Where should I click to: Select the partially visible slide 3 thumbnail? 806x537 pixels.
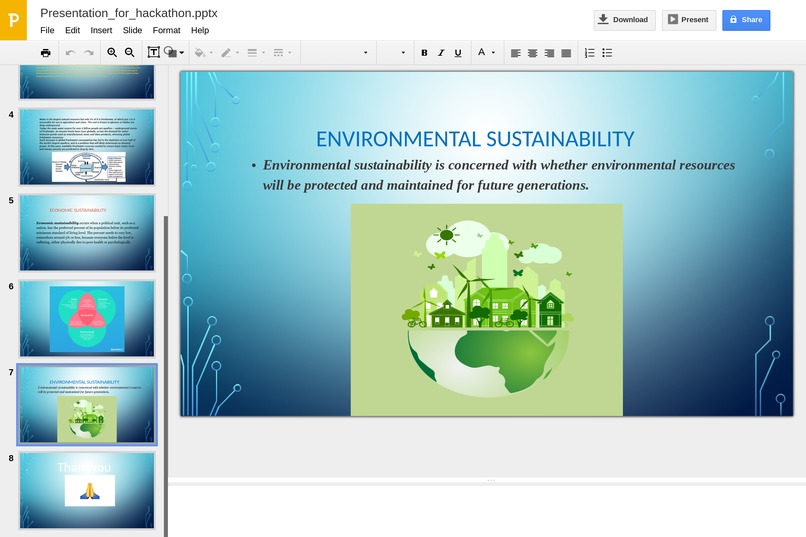coord(87,82)
